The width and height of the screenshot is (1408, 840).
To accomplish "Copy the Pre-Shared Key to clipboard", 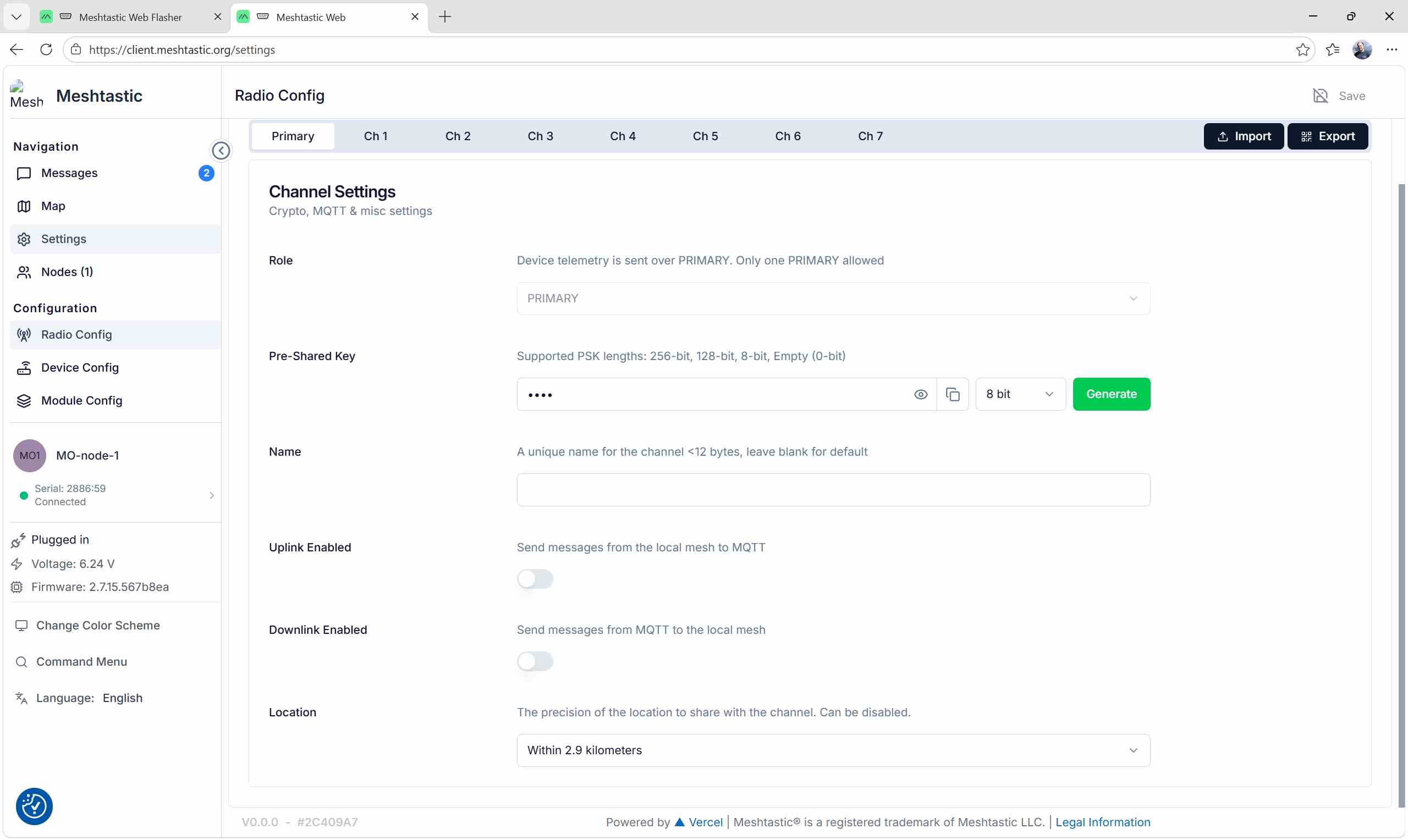I will (x=953, y=394).
